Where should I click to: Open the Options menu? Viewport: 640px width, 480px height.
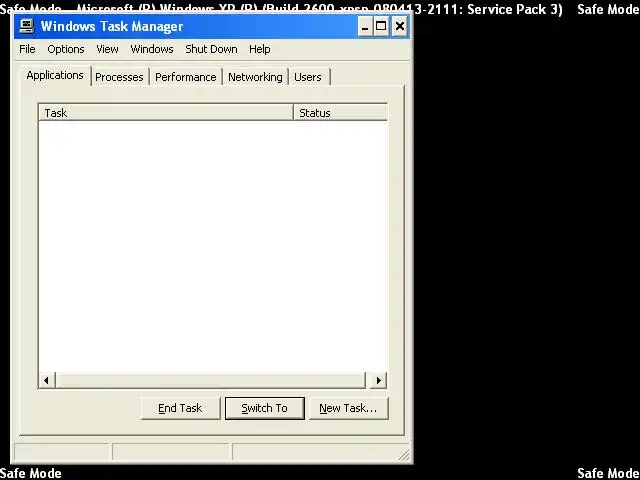(66, 49)
